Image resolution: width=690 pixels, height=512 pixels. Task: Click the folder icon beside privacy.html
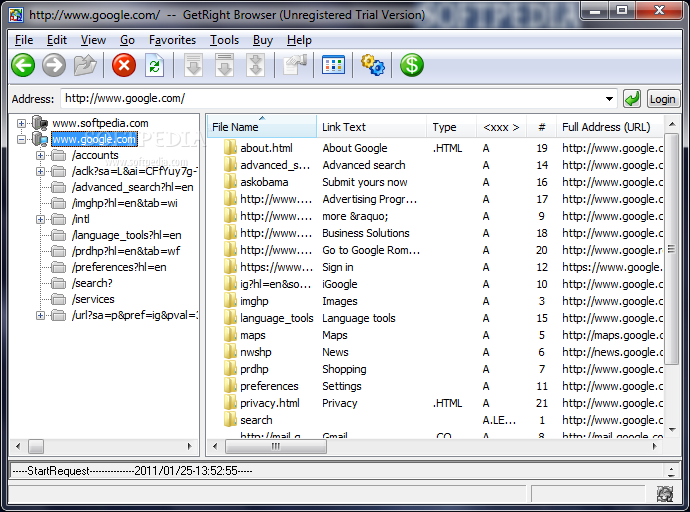point(230,403)
